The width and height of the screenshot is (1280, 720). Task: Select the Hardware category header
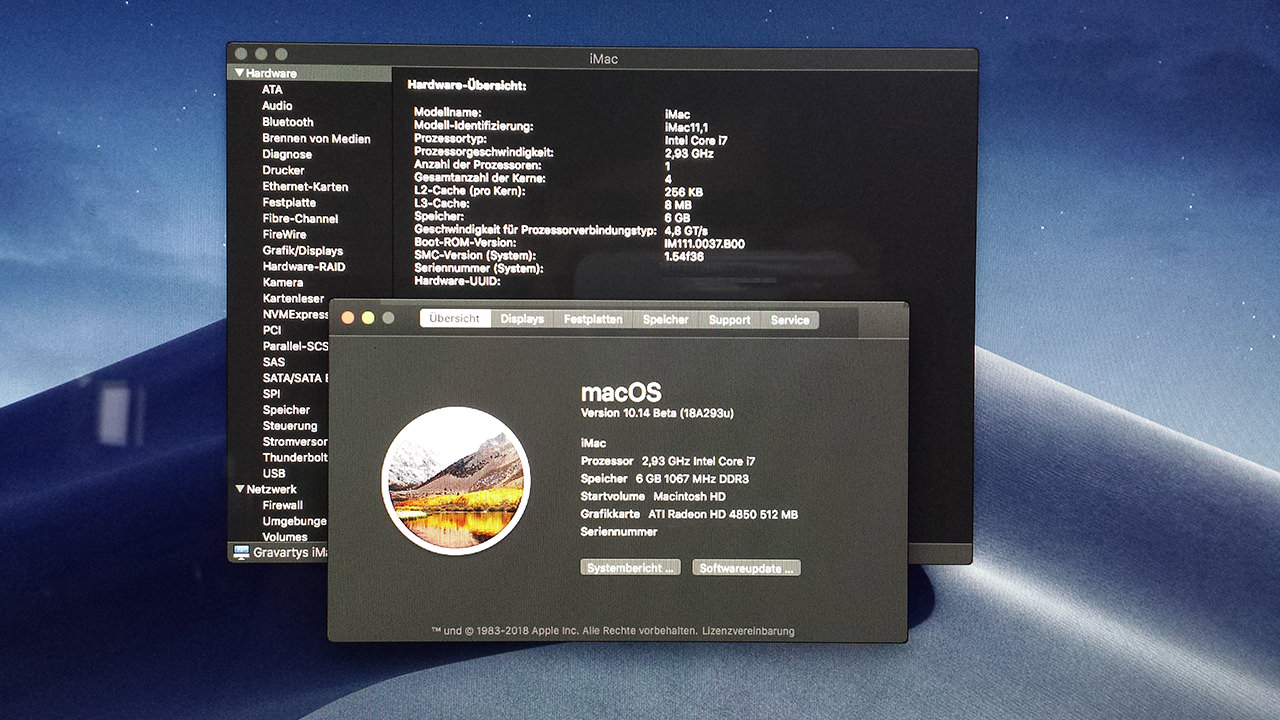pyautogui.click(x=271, y=73)
